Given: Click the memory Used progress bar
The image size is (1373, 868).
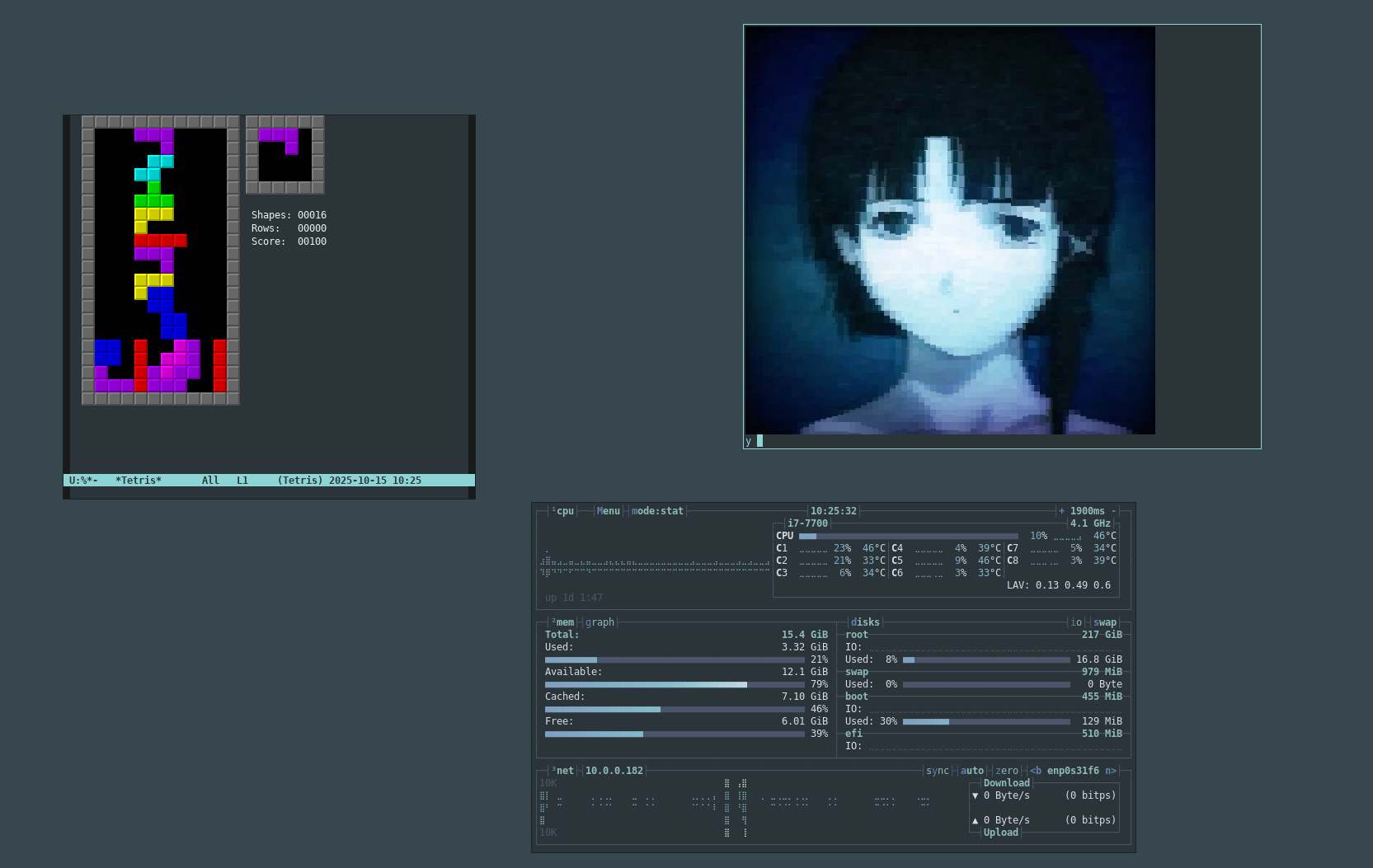Looking at the screenshot, I should point(675,659).
